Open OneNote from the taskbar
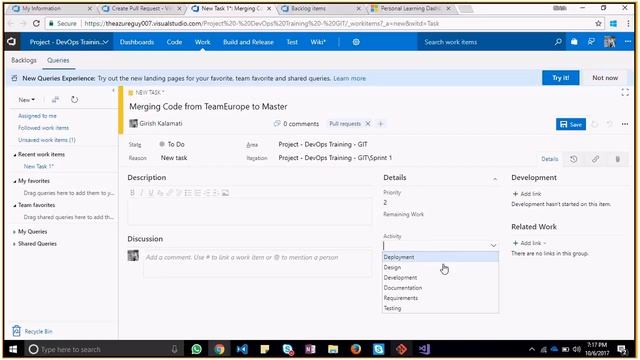Image resolution: width=640 pixels, height=360 pixels. 310,349
